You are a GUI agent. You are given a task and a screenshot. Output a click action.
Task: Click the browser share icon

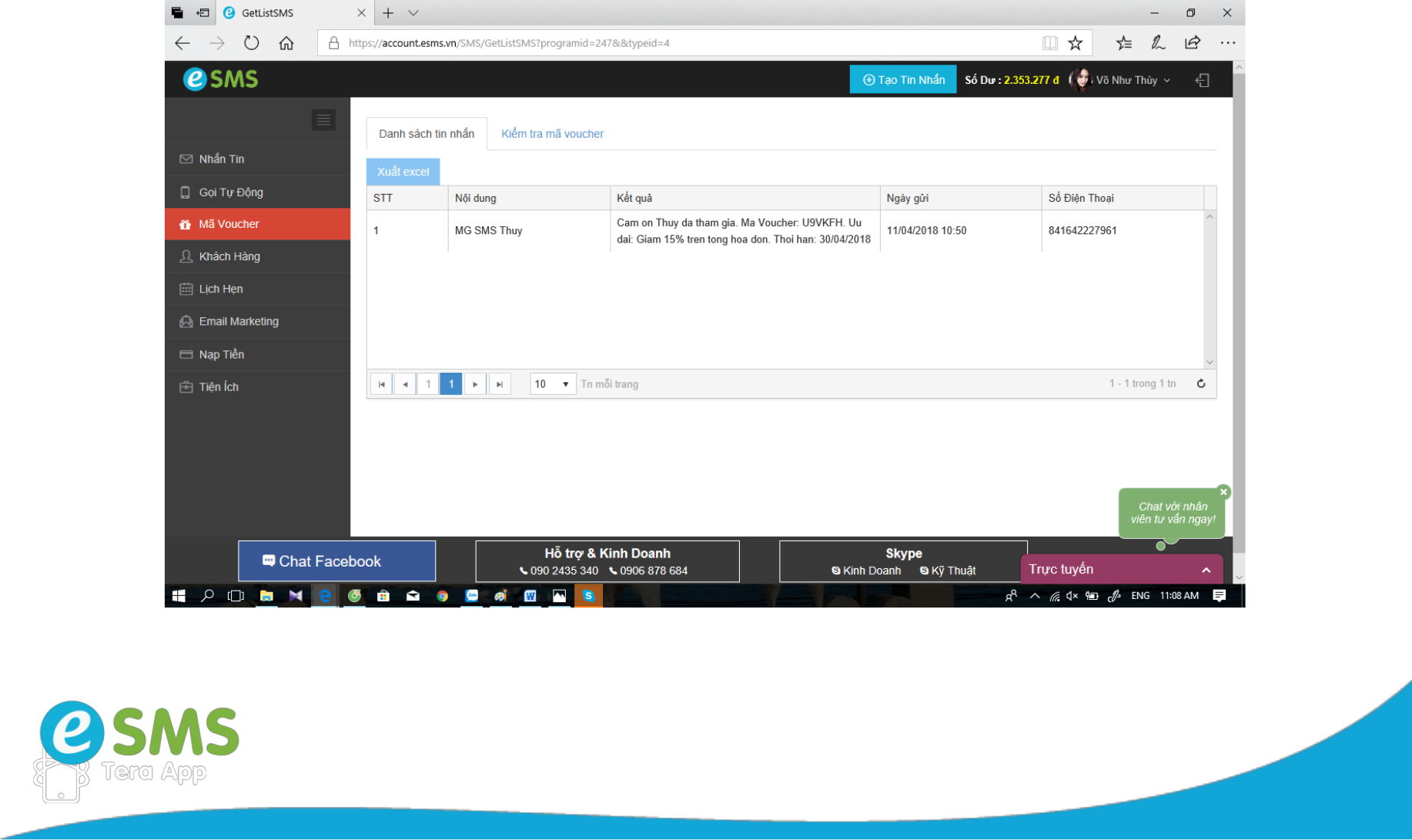click(x=1193, y=43)
